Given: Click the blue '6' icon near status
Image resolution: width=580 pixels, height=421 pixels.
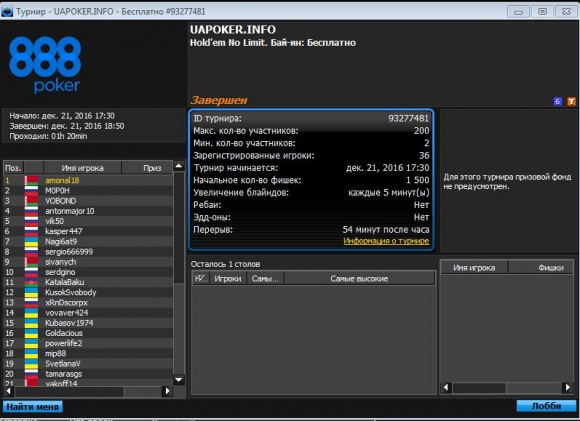Looking at the screenshot, I should click(557, 101).
